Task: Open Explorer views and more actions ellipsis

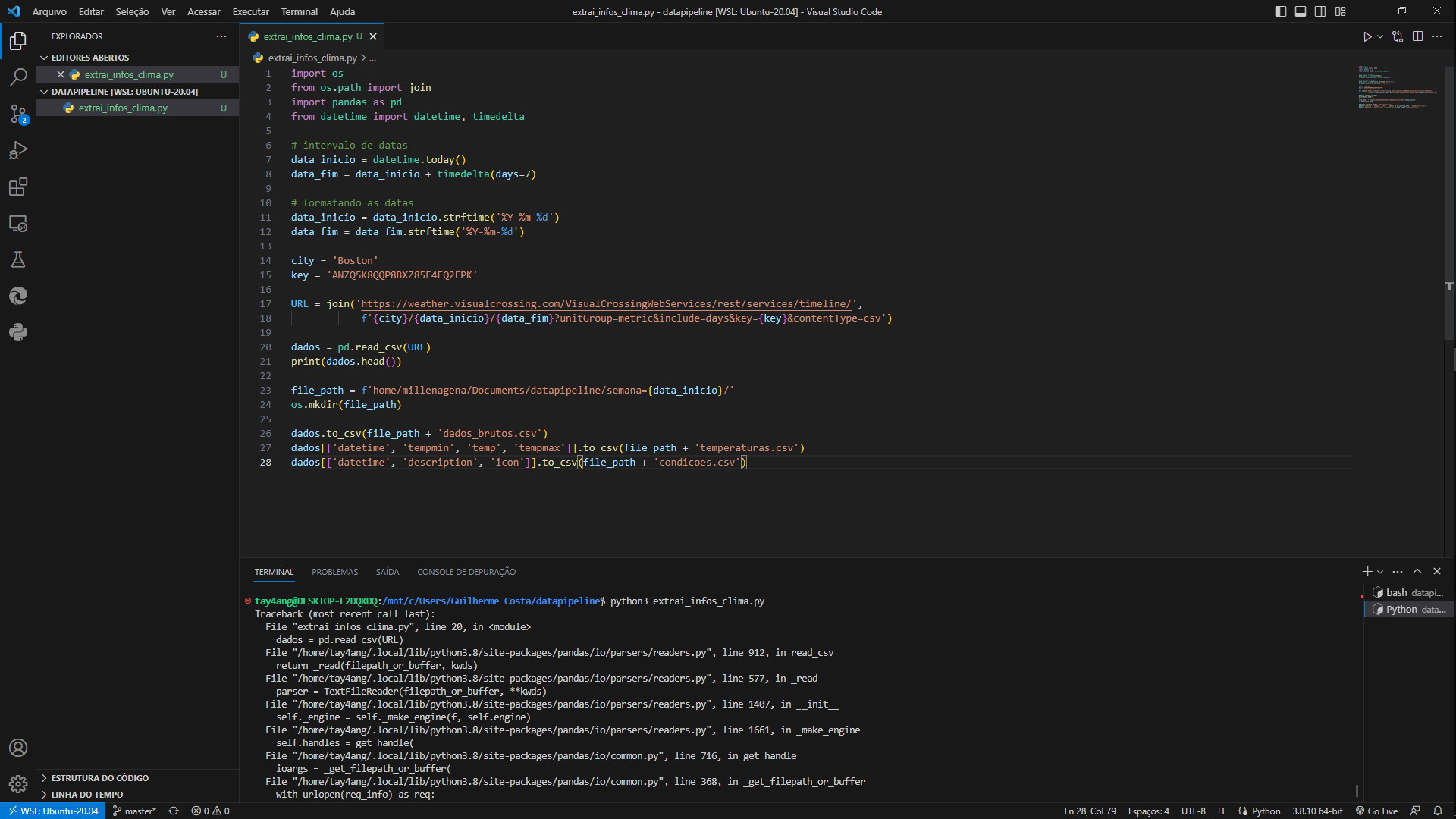Action: click(221, 36)
